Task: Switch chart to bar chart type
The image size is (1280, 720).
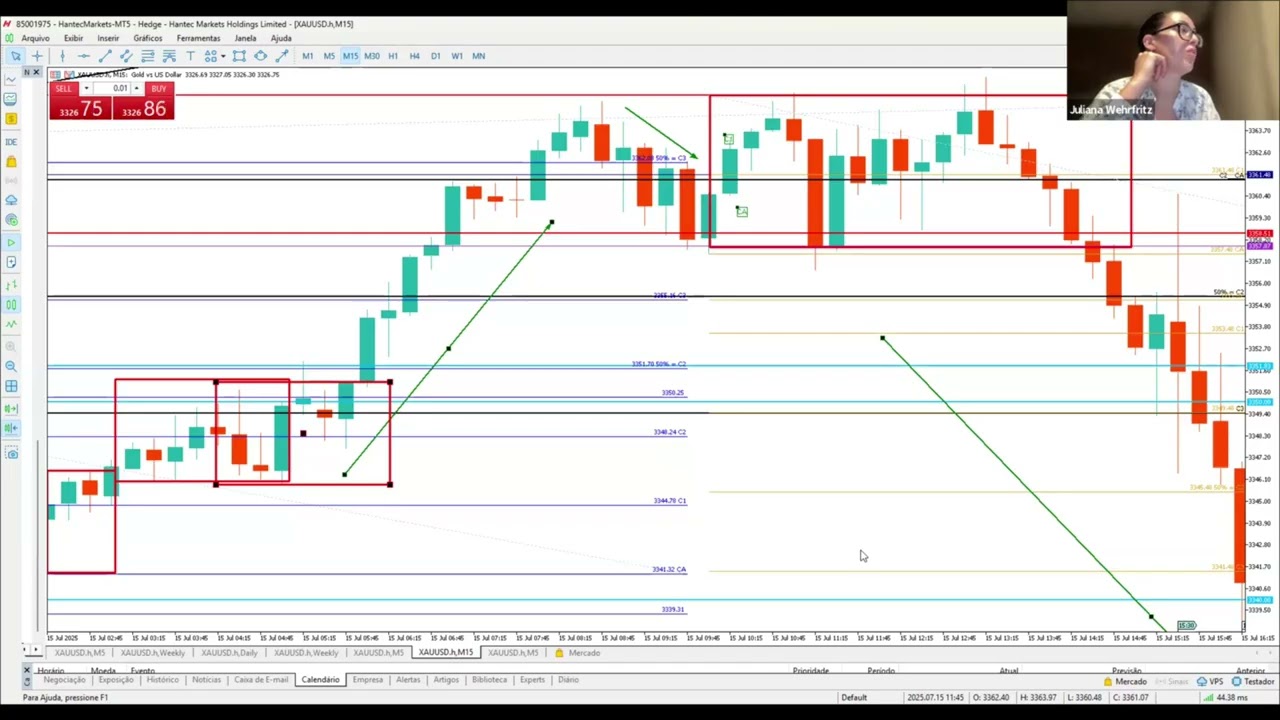Action: (x=11, y=286)
